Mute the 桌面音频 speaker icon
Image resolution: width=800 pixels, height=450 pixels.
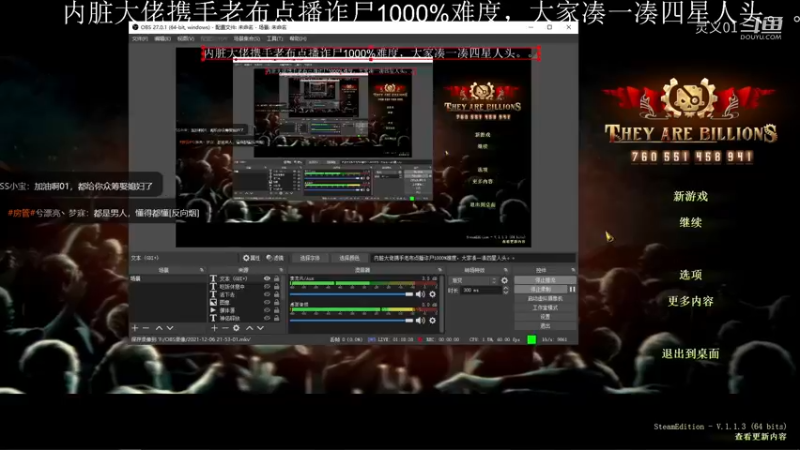pos(420,320)
